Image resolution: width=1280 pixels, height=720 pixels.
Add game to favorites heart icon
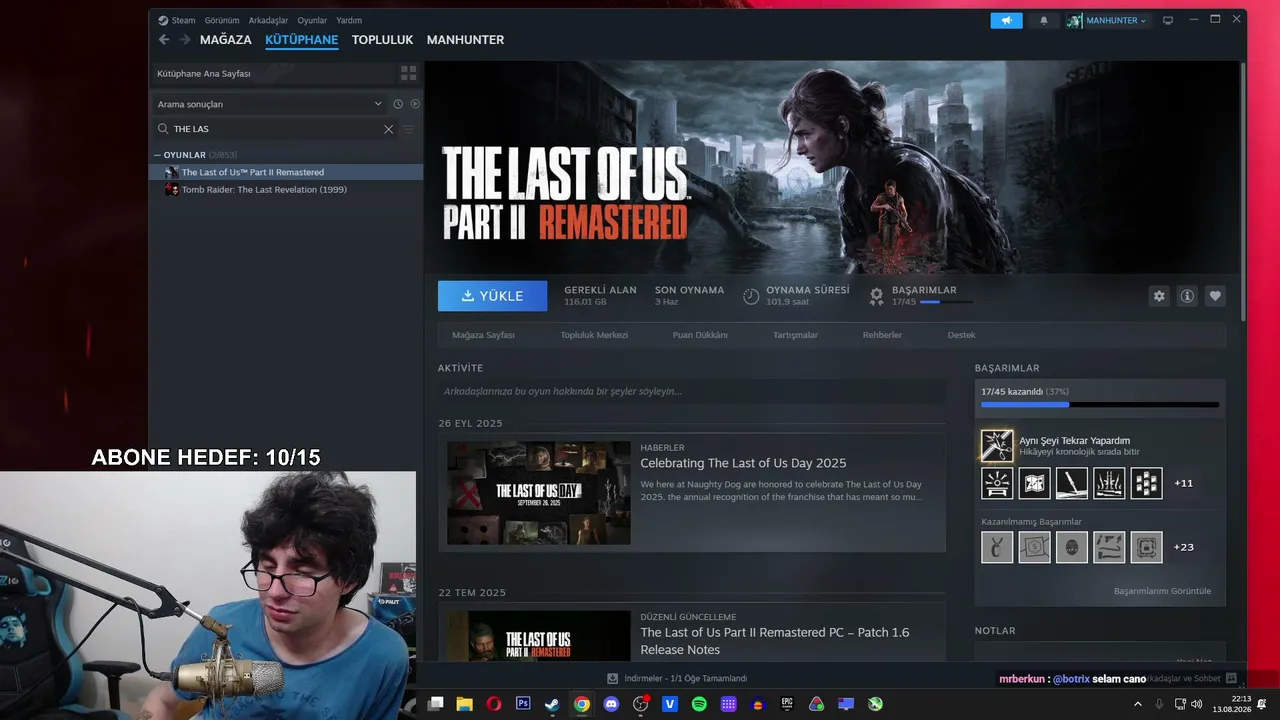click(x=1215, y=296)
